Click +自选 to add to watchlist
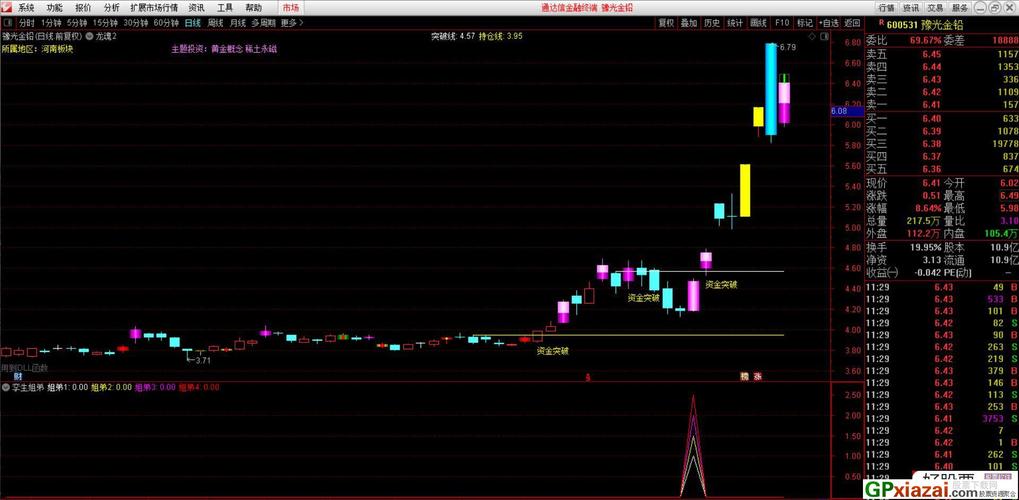1019x500 pixels. coord(829,23)
